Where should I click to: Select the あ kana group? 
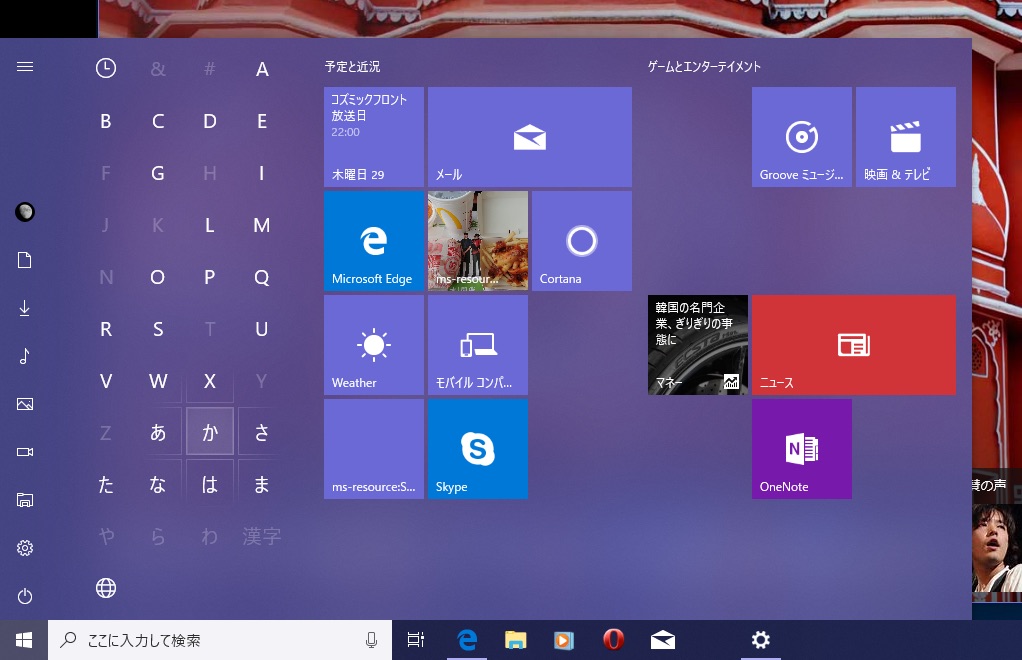[x=158, y=431]
